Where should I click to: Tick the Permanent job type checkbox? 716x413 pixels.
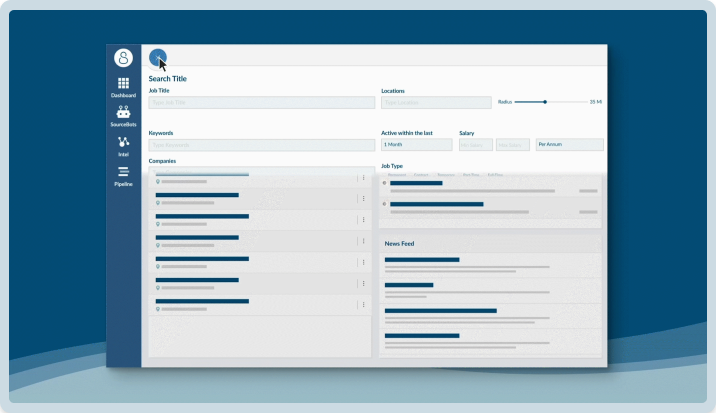(384, 175)
